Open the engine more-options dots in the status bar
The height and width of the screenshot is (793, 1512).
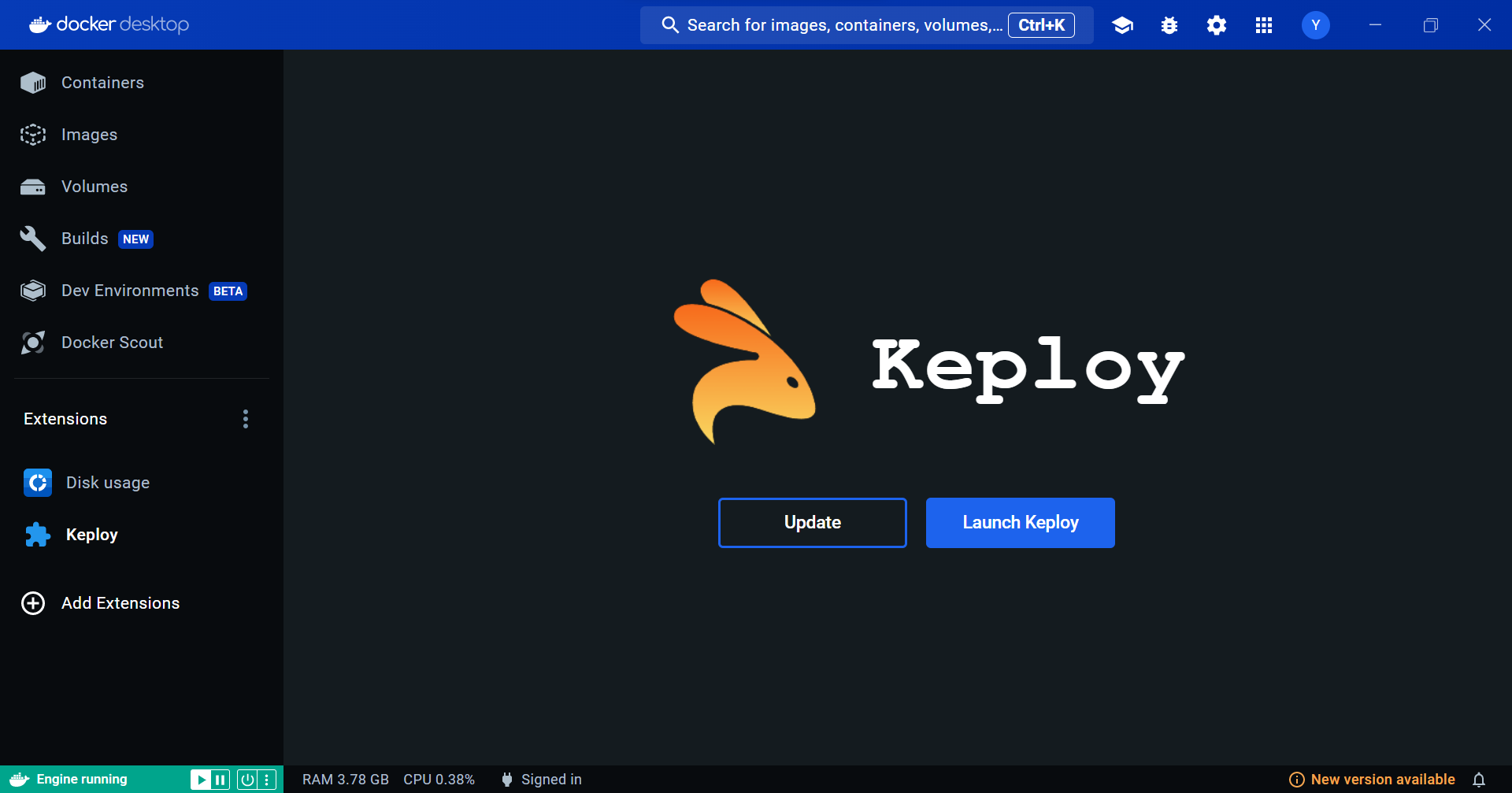[x=268, y=780]
